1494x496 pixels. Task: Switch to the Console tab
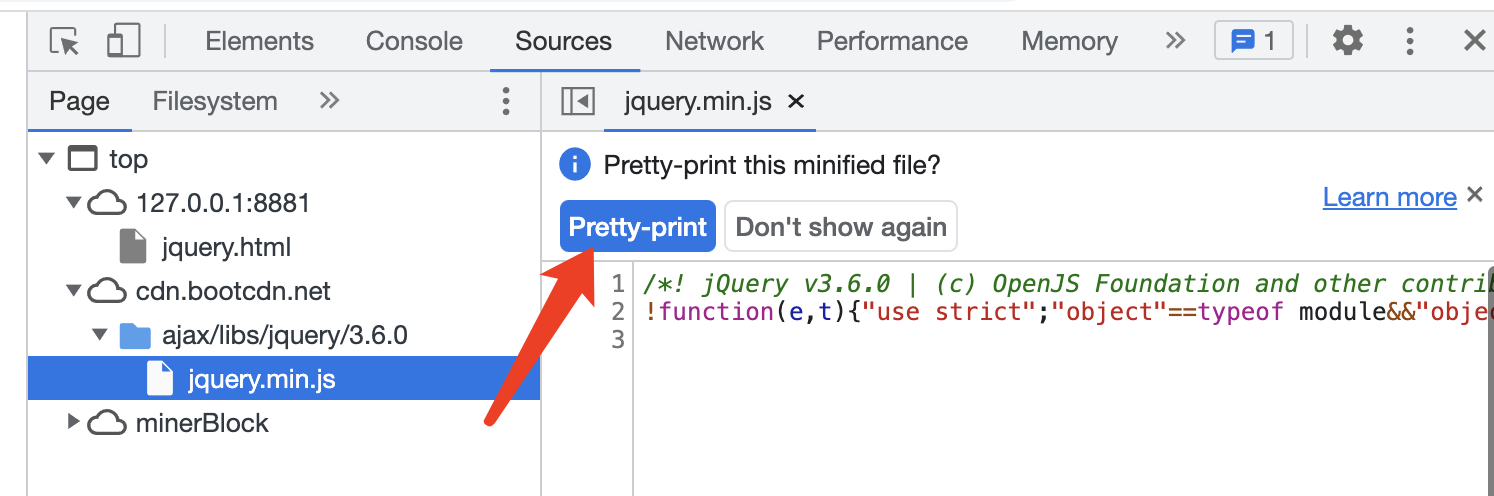click(414, 41)
